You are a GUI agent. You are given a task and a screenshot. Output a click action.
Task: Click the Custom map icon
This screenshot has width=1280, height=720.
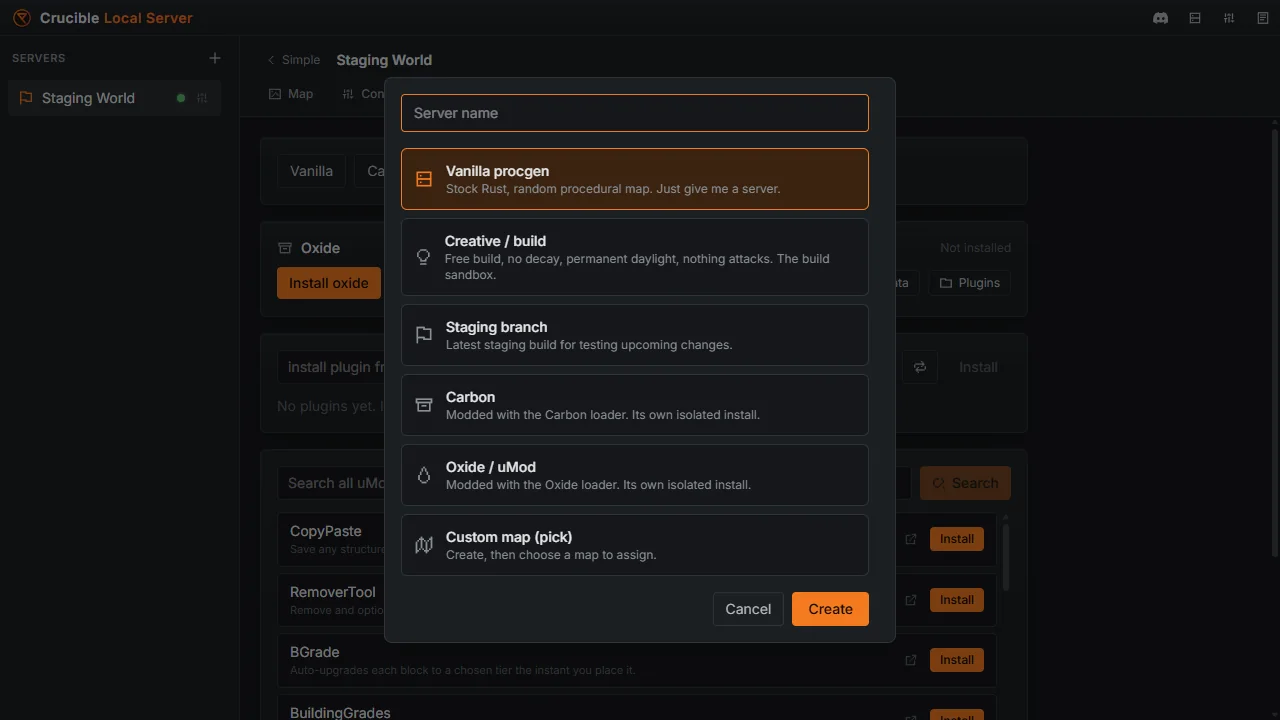point(424,545)
